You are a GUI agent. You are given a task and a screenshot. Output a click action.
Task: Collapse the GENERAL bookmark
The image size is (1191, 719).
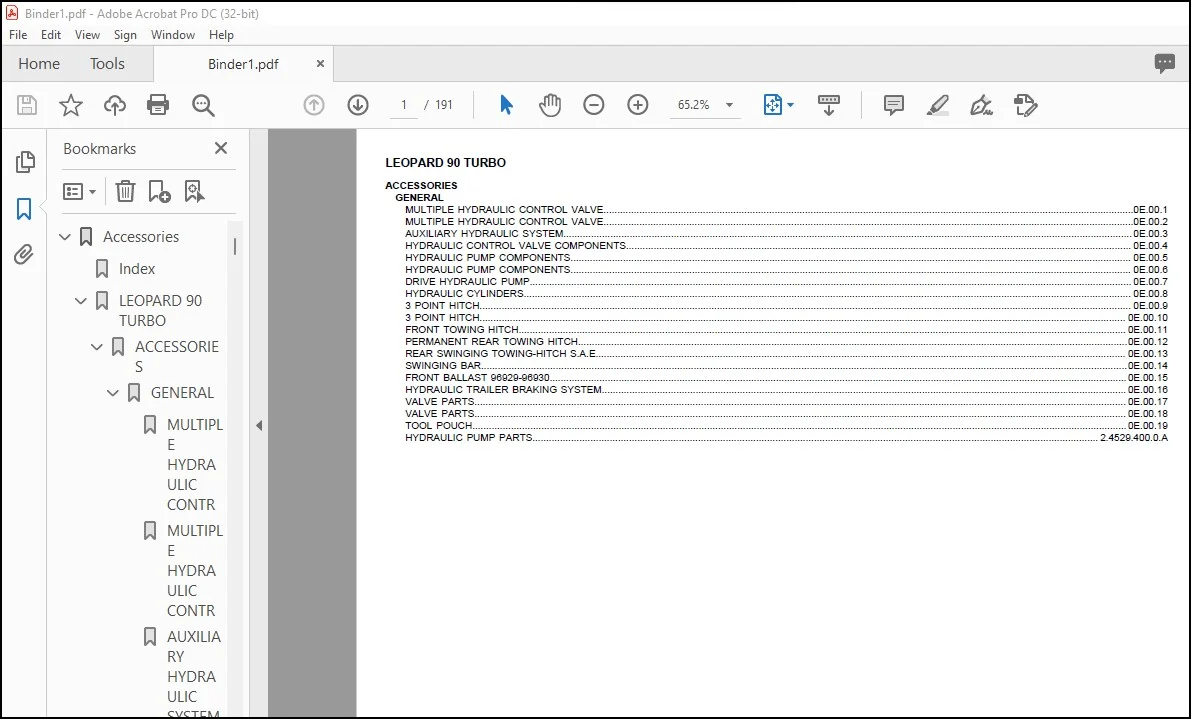113,393
